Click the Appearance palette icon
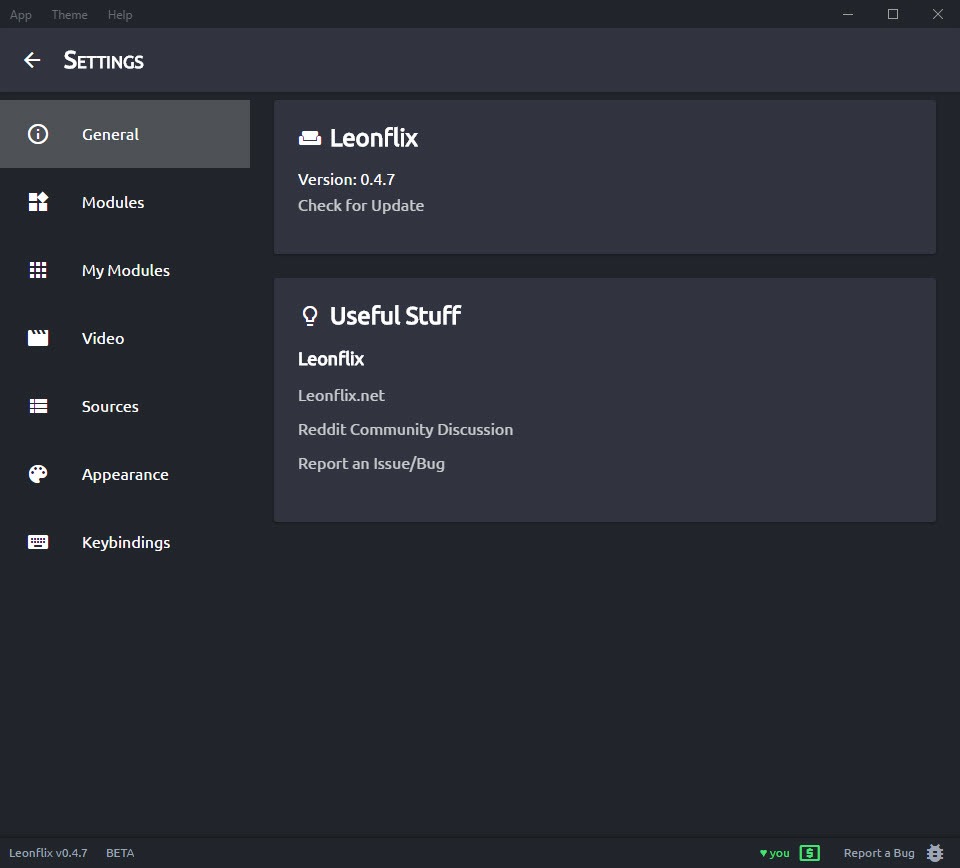This screenshot has height=868, width=960. click(38, 474)
